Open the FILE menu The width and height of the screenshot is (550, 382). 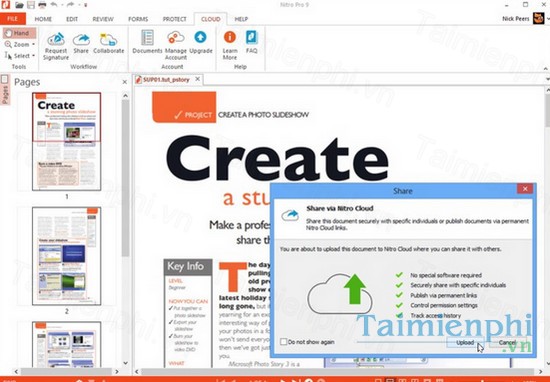click(x=13, y=19)
